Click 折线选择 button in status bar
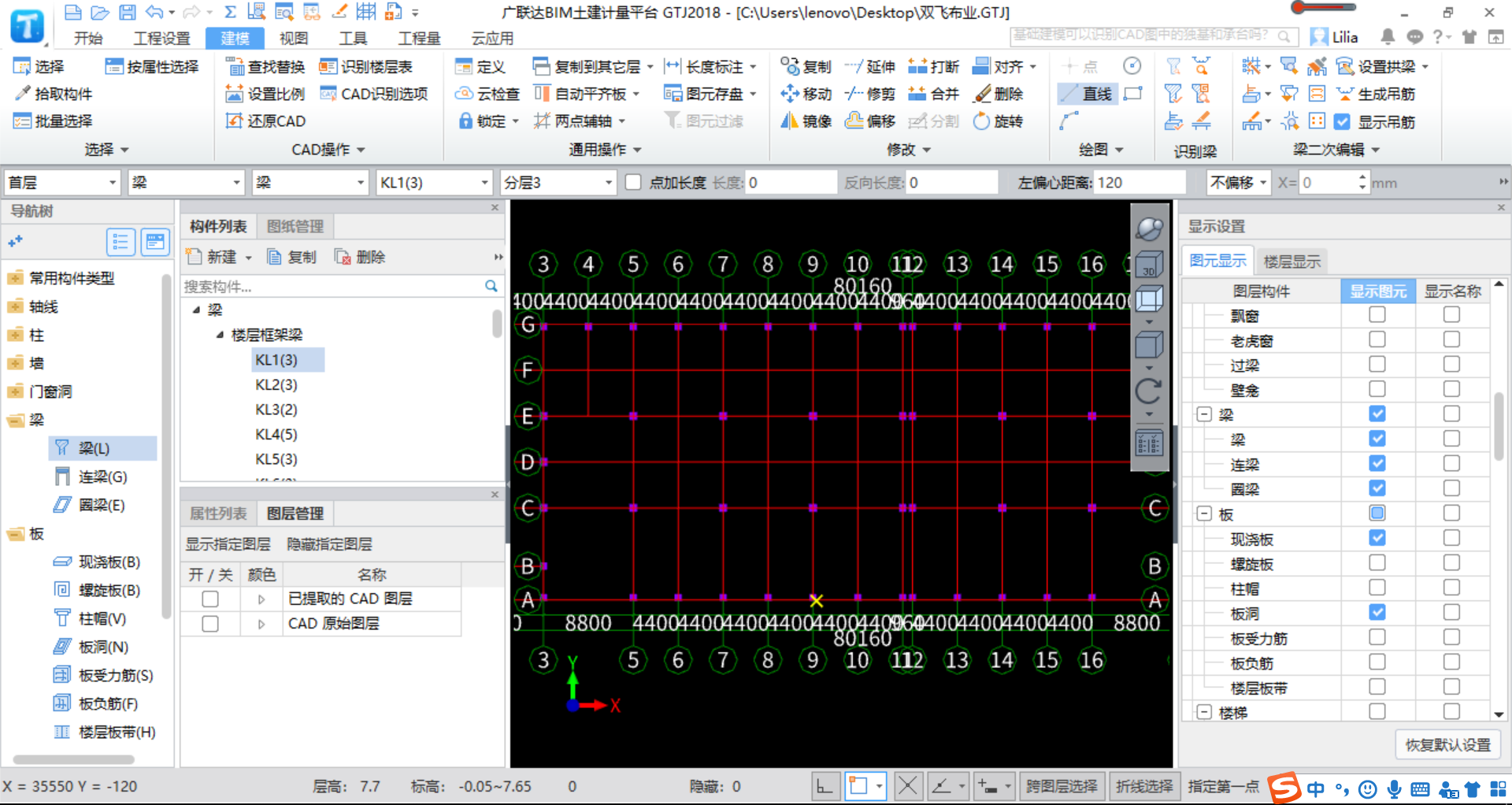 click(1144, 786)
